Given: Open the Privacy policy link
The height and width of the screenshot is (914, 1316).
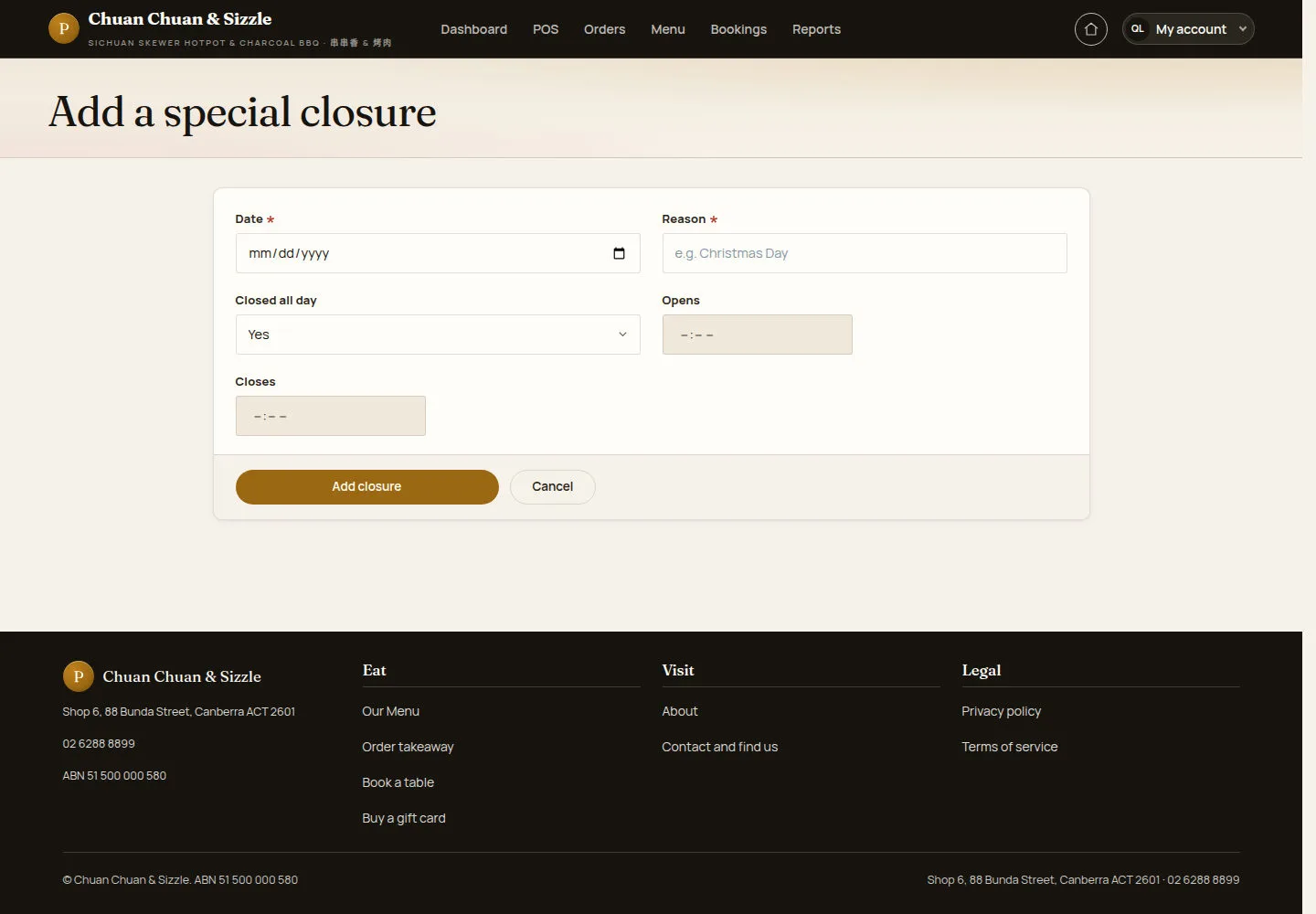Looking at the screenshot, I should (x=1001, y=711).
